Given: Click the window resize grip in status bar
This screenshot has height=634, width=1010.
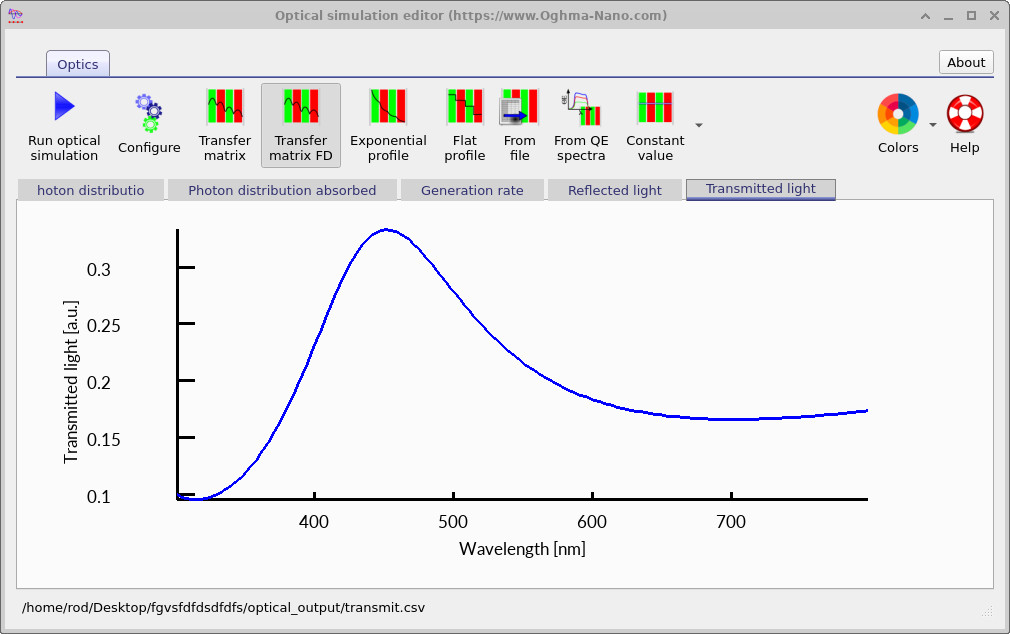Looking at the screenshot, I should point(987,611).
